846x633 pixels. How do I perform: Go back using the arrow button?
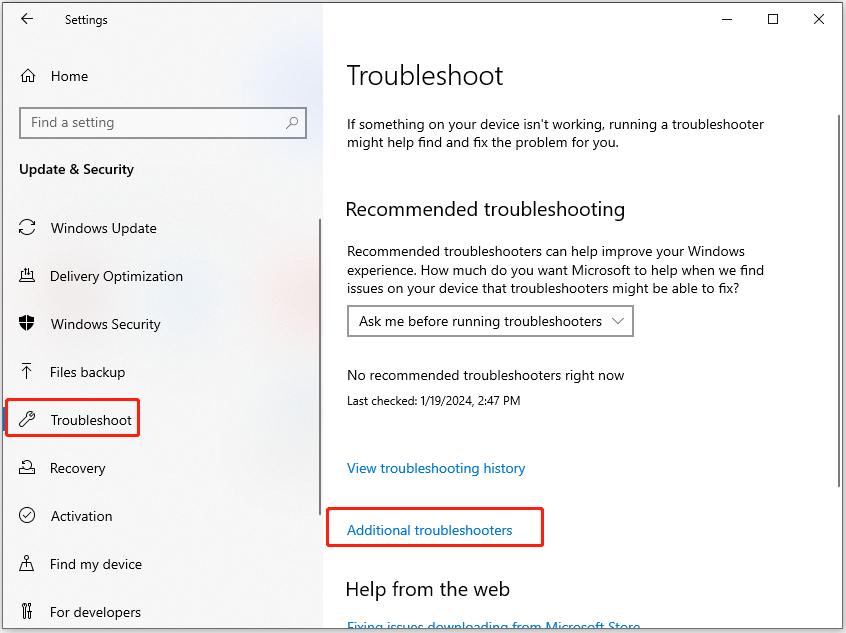pos(27,19)
